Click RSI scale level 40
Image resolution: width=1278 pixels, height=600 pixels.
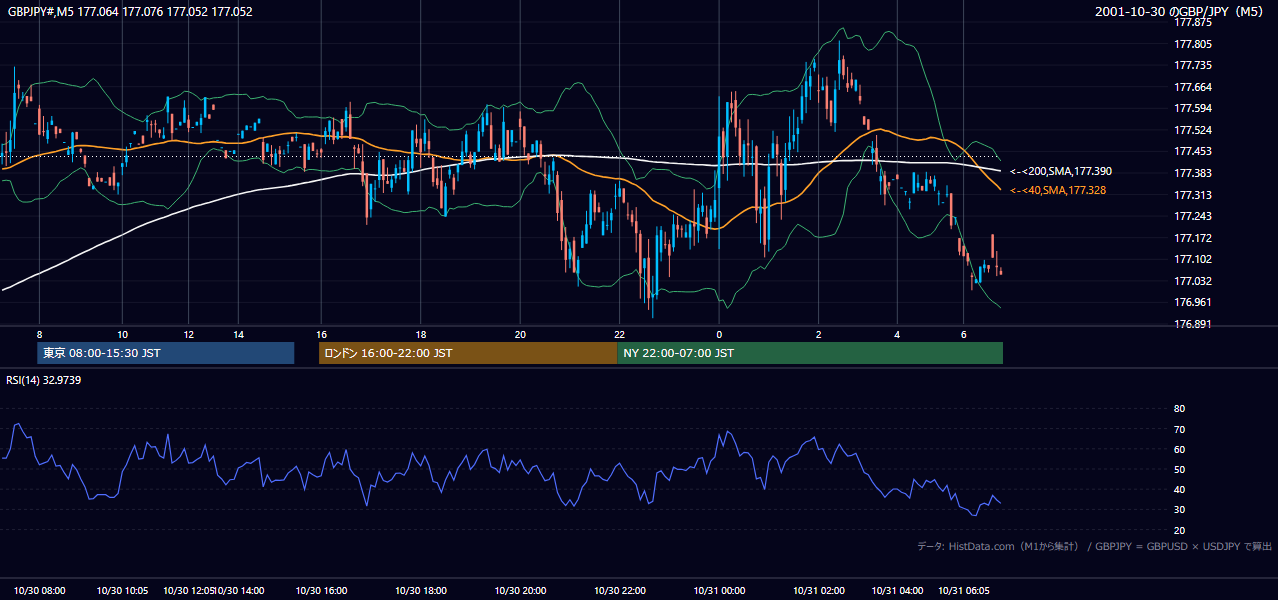1179,490
